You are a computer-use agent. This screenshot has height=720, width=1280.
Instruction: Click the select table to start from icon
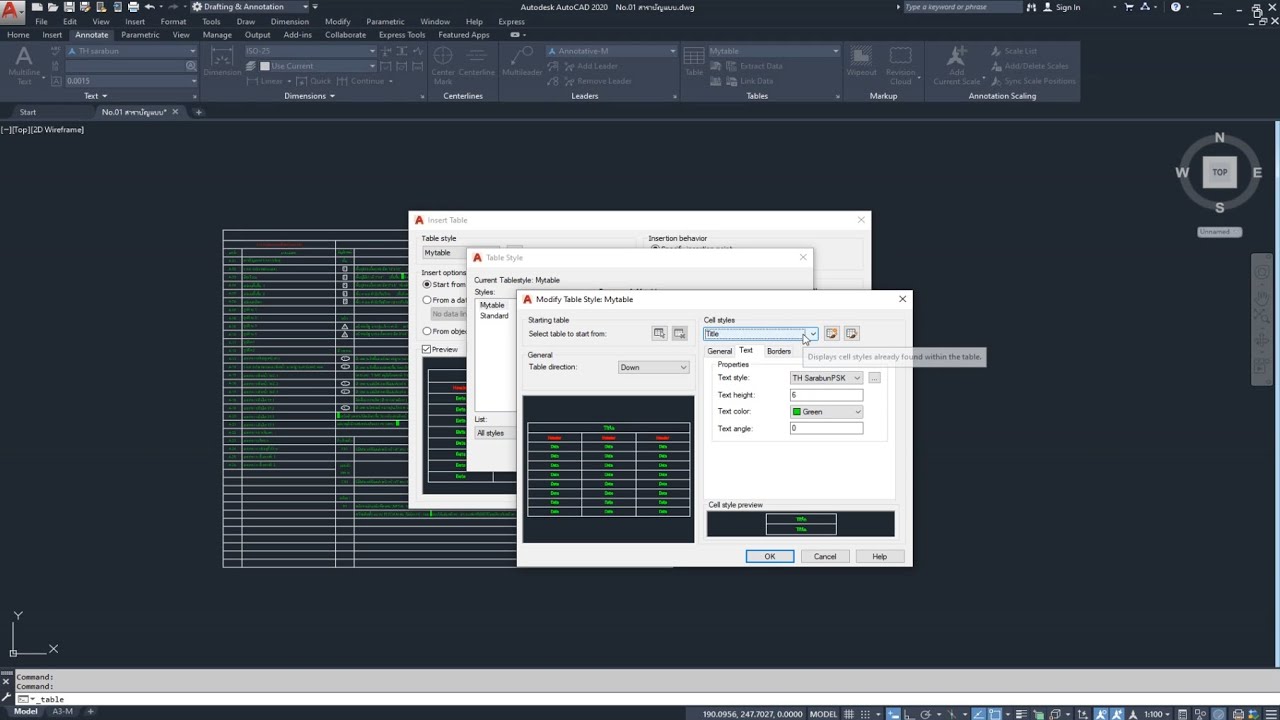point(659,334)
